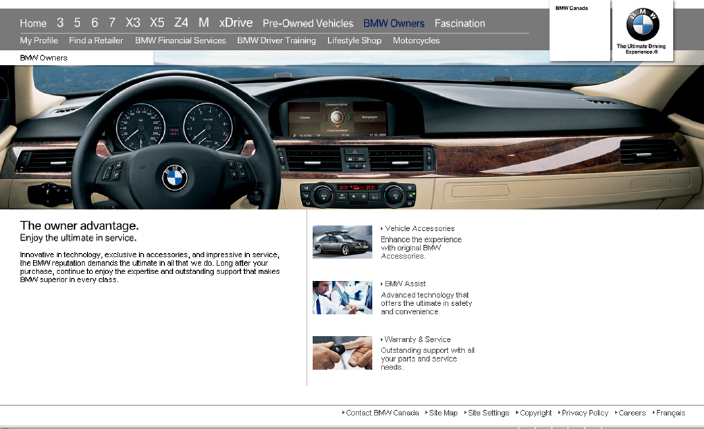The width and height of the screenshot is (704, 429).
Task: Click arrow bullet beside Warranty & Service
Action: [382, 340]
